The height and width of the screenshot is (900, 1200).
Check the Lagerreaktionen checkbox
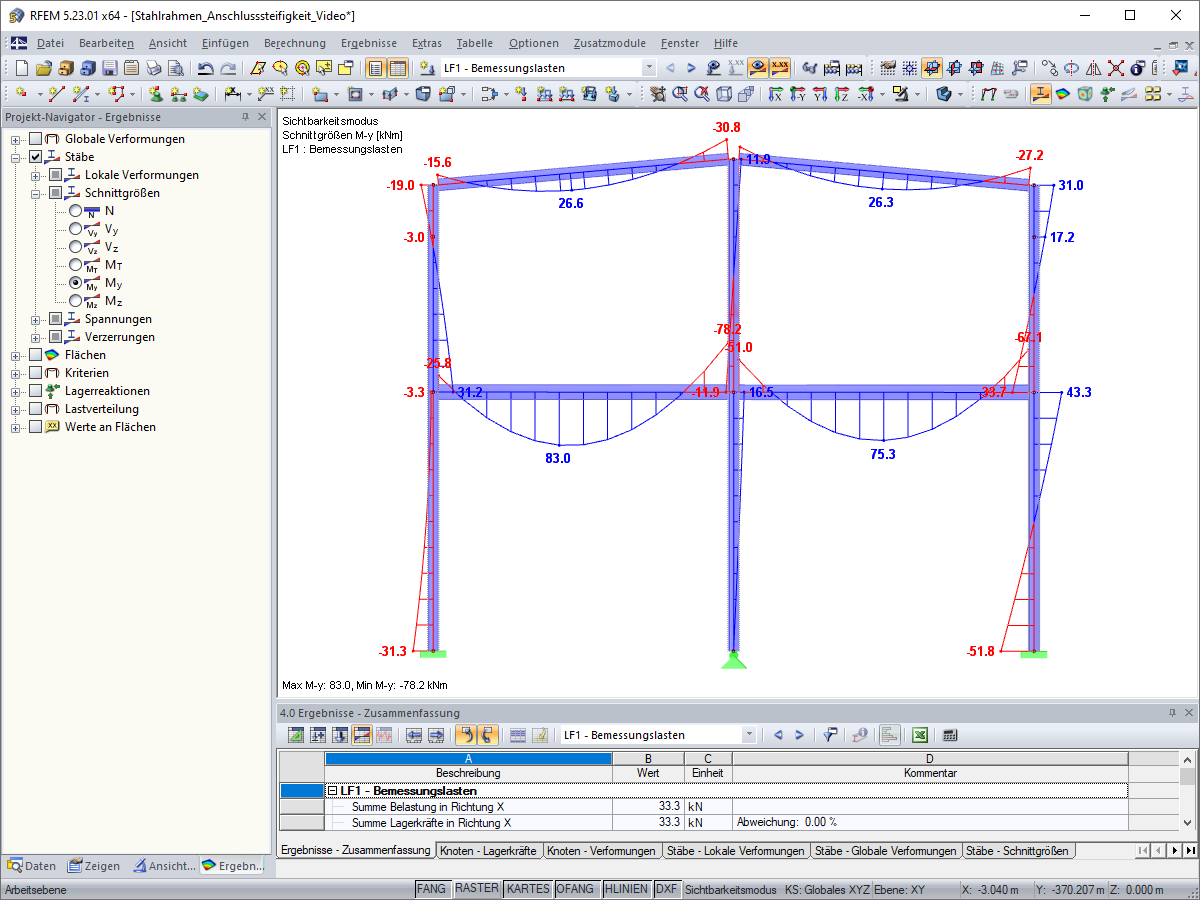[x=36, y=391]
